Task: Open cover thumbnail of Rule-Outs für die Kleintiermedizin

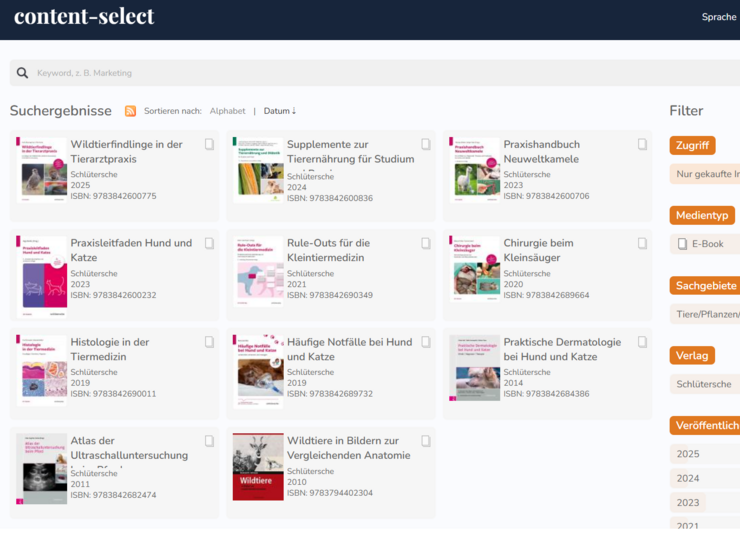Action: point(258,271)
